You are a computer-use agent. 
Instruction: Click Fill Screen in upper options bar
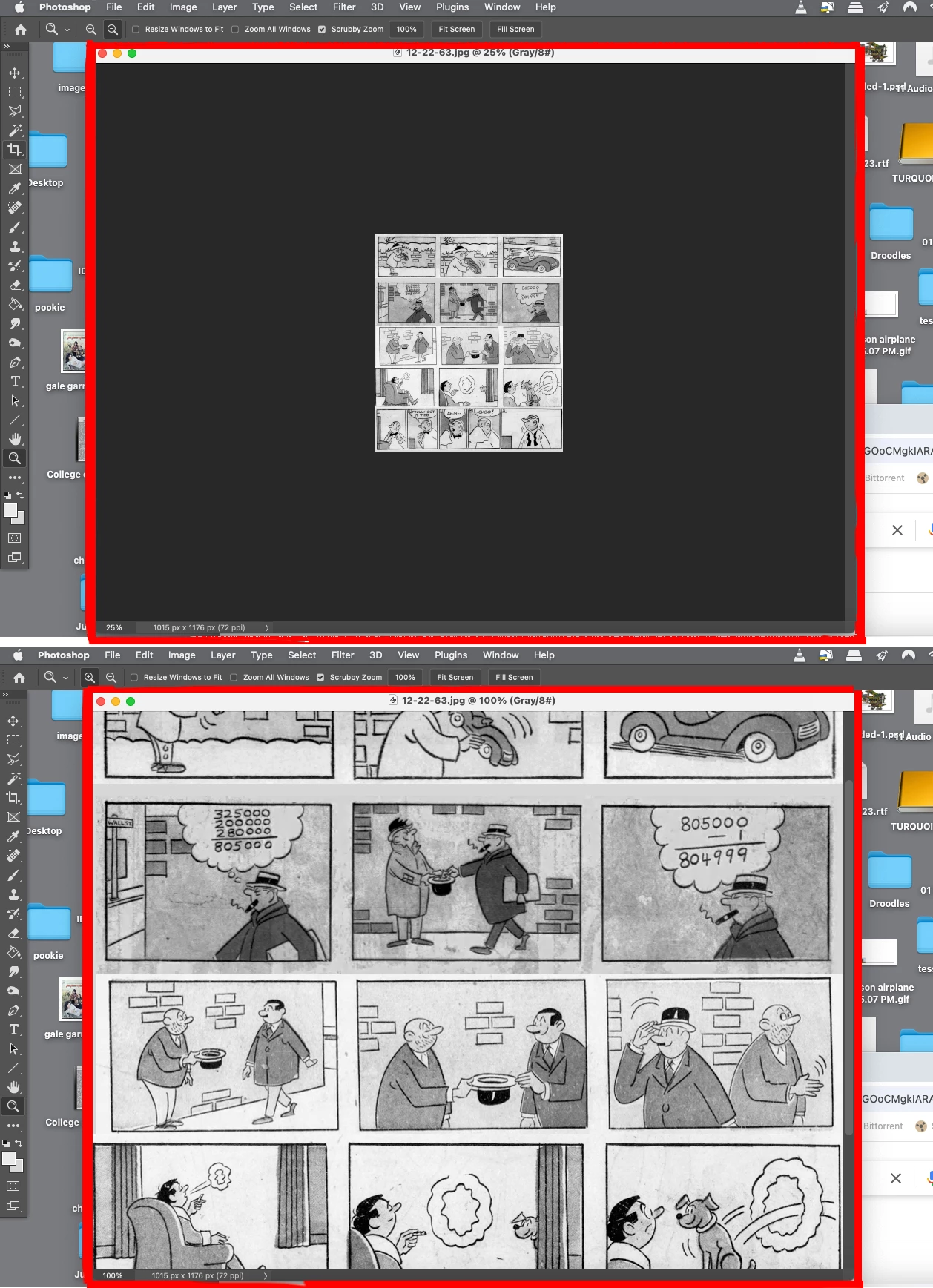pos(515,30)
